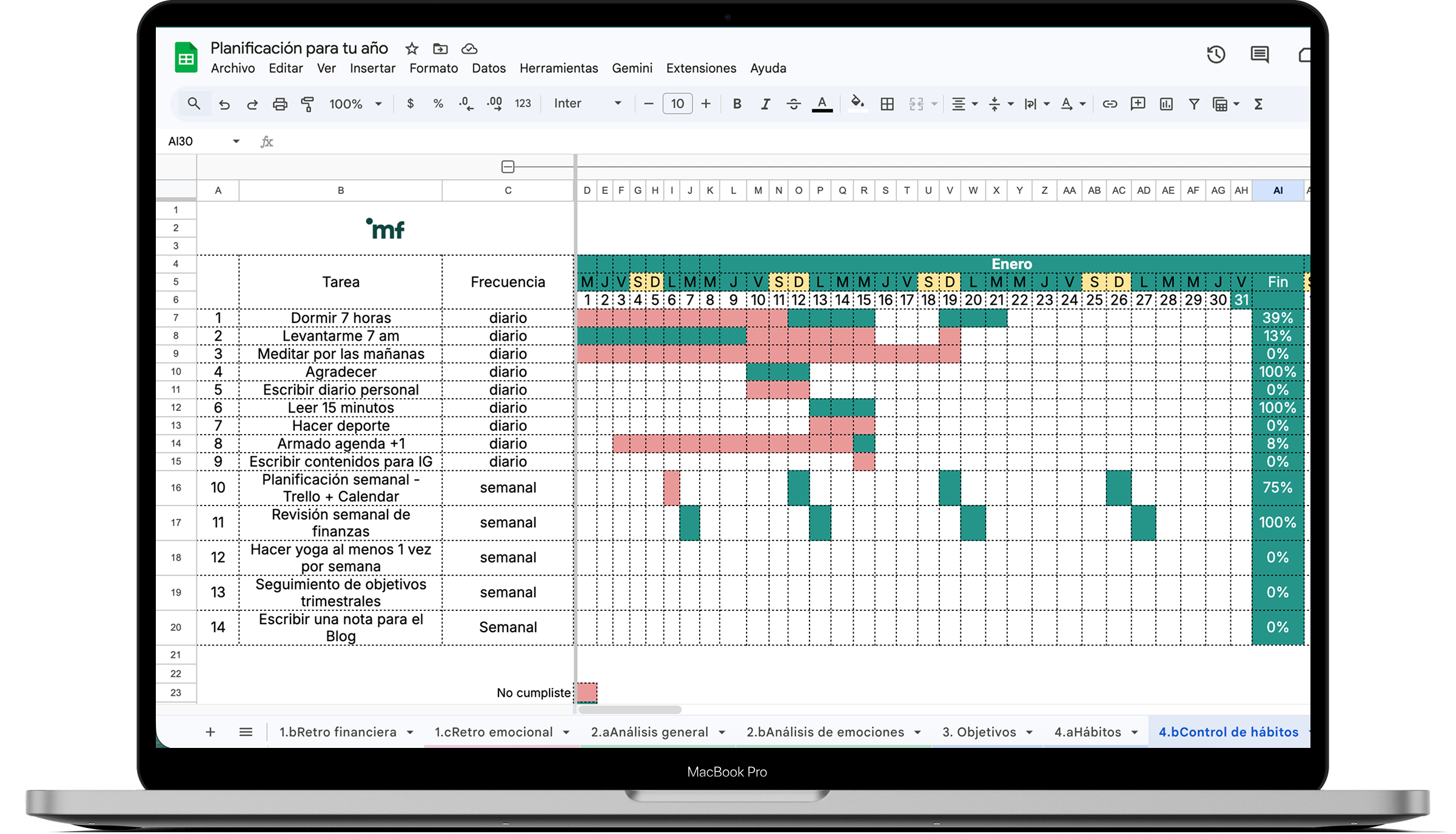Insert chart using toolbar icon
The height and width of the screenshot is (834, 1456).
[1166, 104]
